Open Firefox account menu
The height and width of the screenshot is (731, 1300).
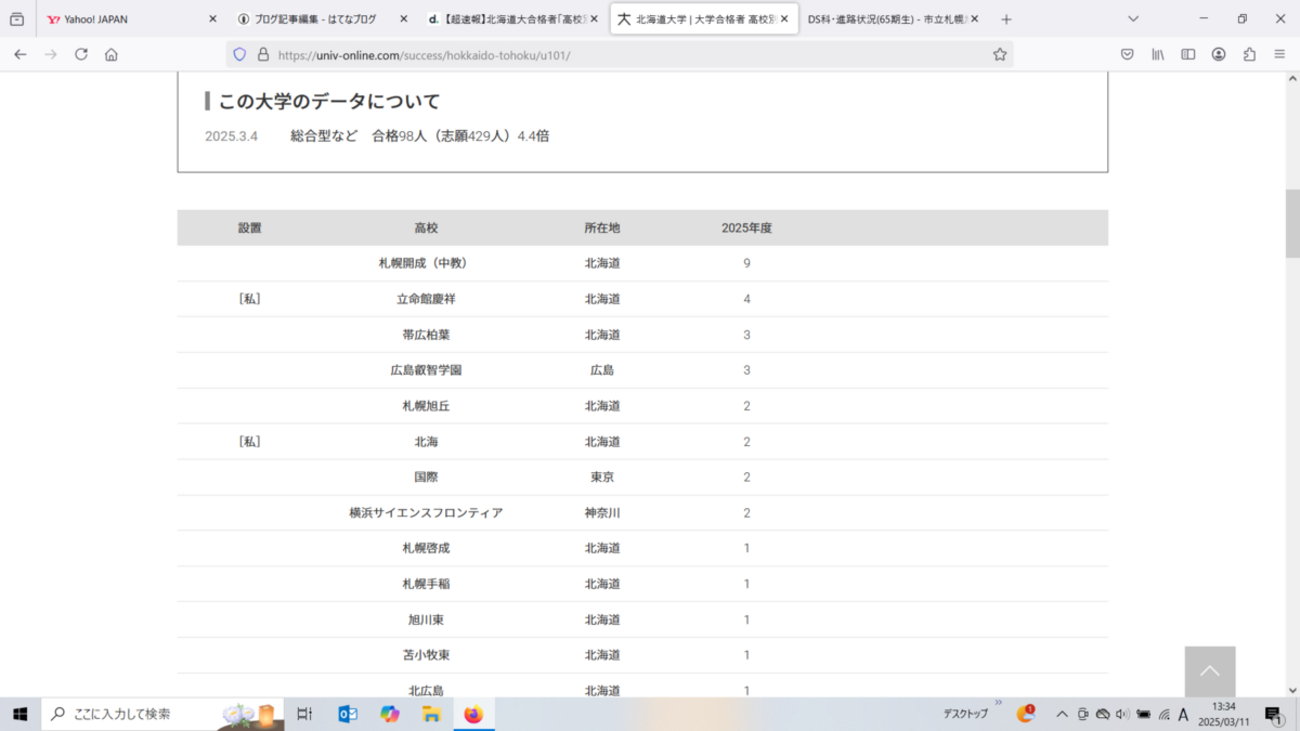coord(1218,55)
